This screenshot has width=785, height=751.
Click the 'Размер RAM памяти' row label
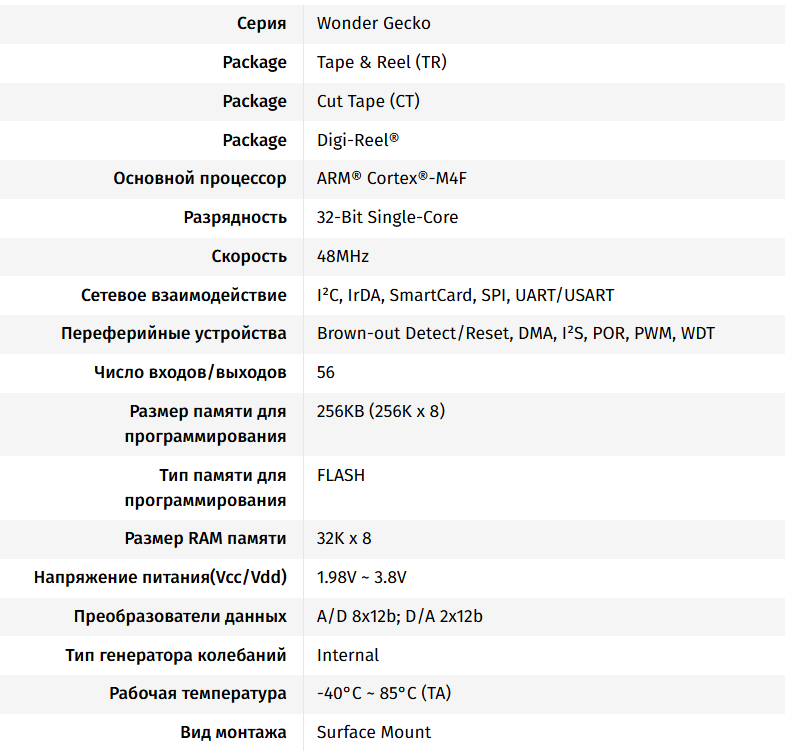205,538
